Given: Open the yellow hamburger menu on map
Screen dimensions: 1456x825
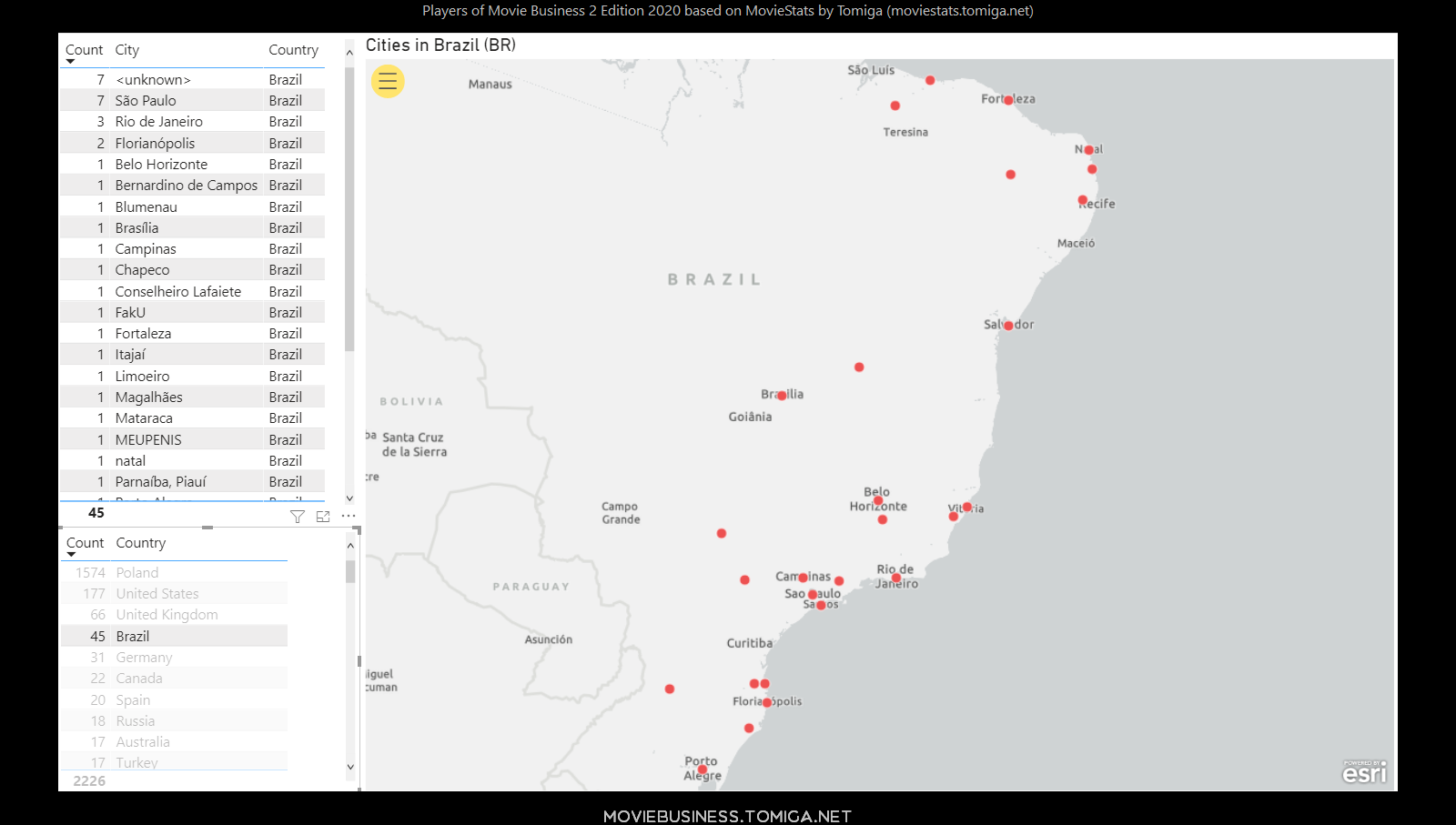Looking at the screenshot, I should [x=388, y=82].
